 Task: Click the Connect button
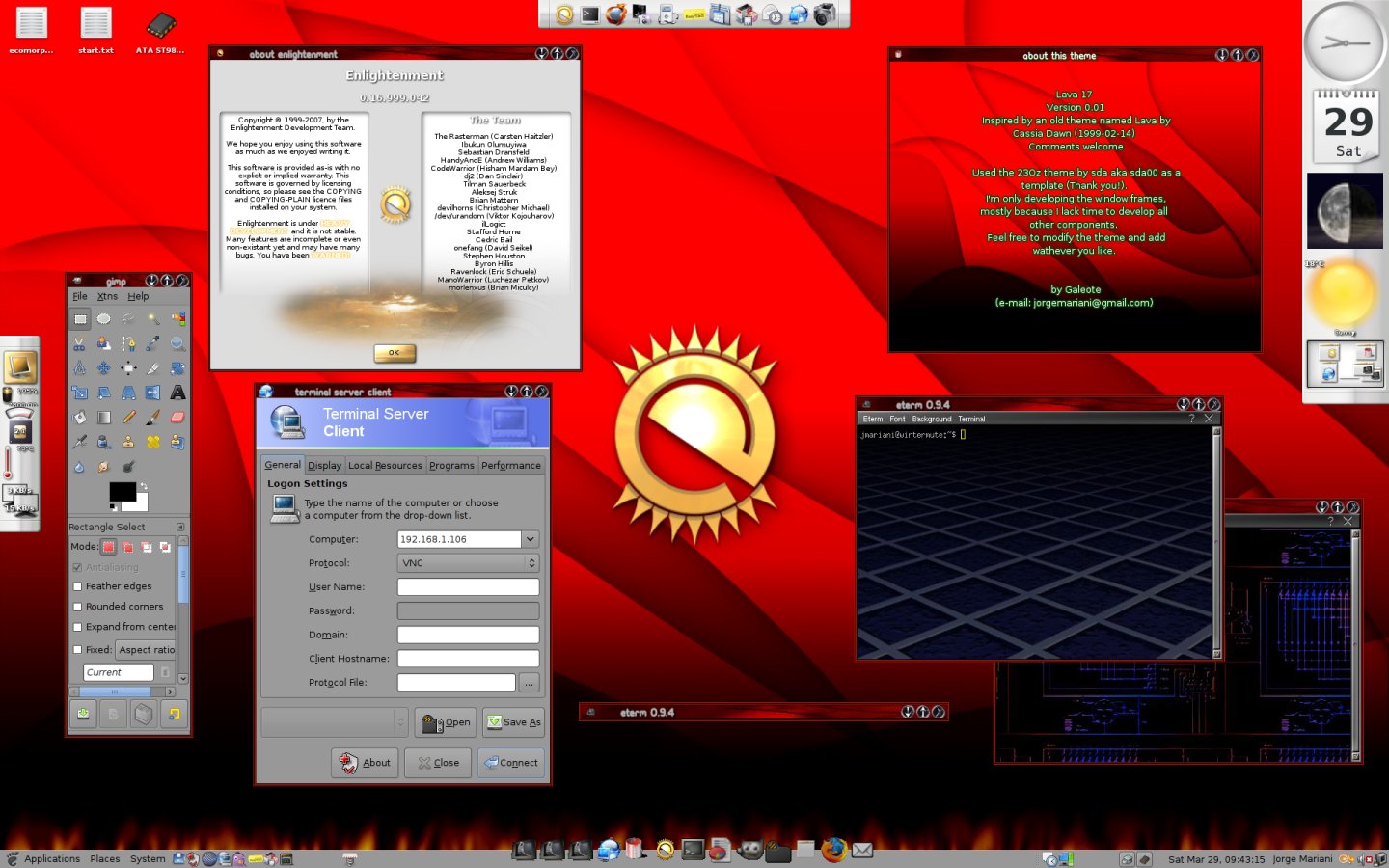pos(511,763)
